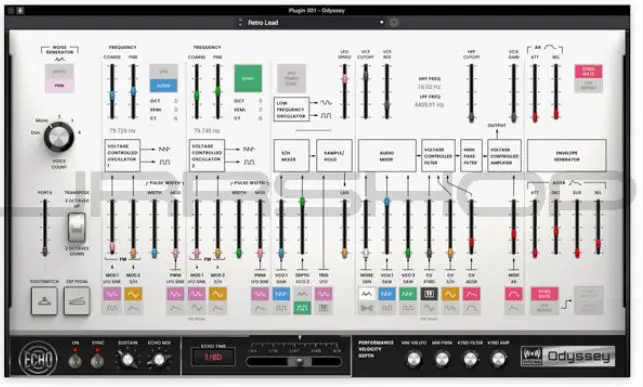Click the Echo Sustain knob
Screen dimensions: 643x387
[128, 360]
